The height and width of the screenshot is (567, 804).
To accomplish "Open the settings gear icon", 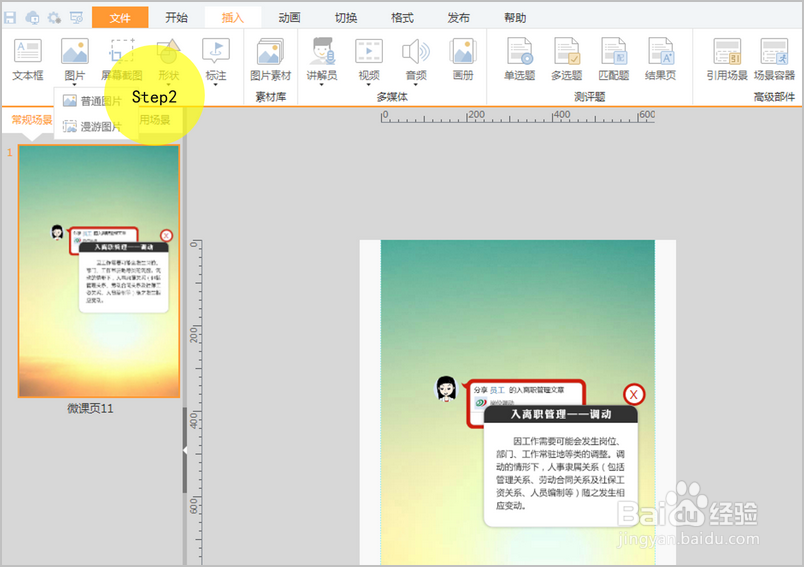I will [x=54, y=18].
